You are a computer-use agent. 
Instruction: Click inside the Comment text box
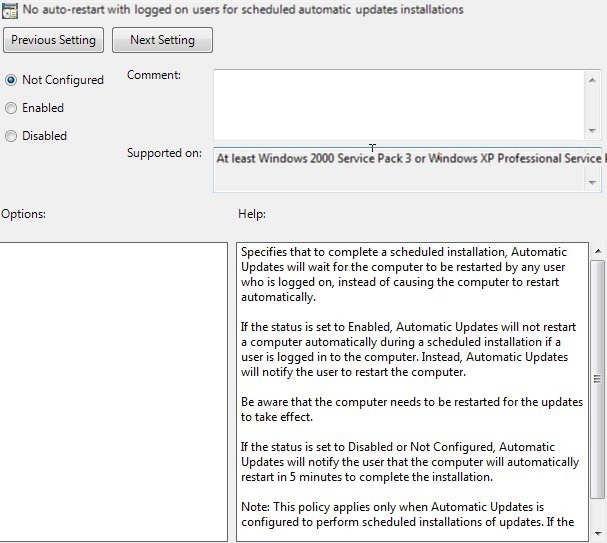click(399, 105)
